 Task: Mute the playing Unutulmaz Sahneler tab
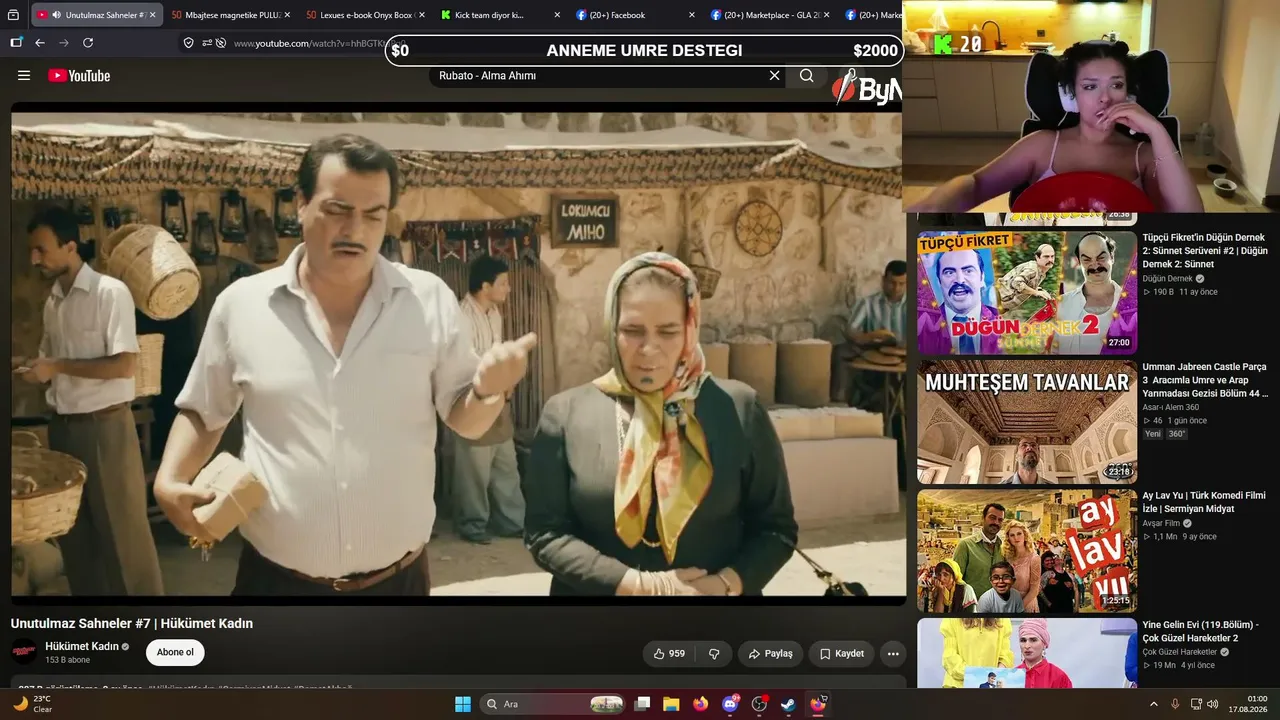coord(56,15)
